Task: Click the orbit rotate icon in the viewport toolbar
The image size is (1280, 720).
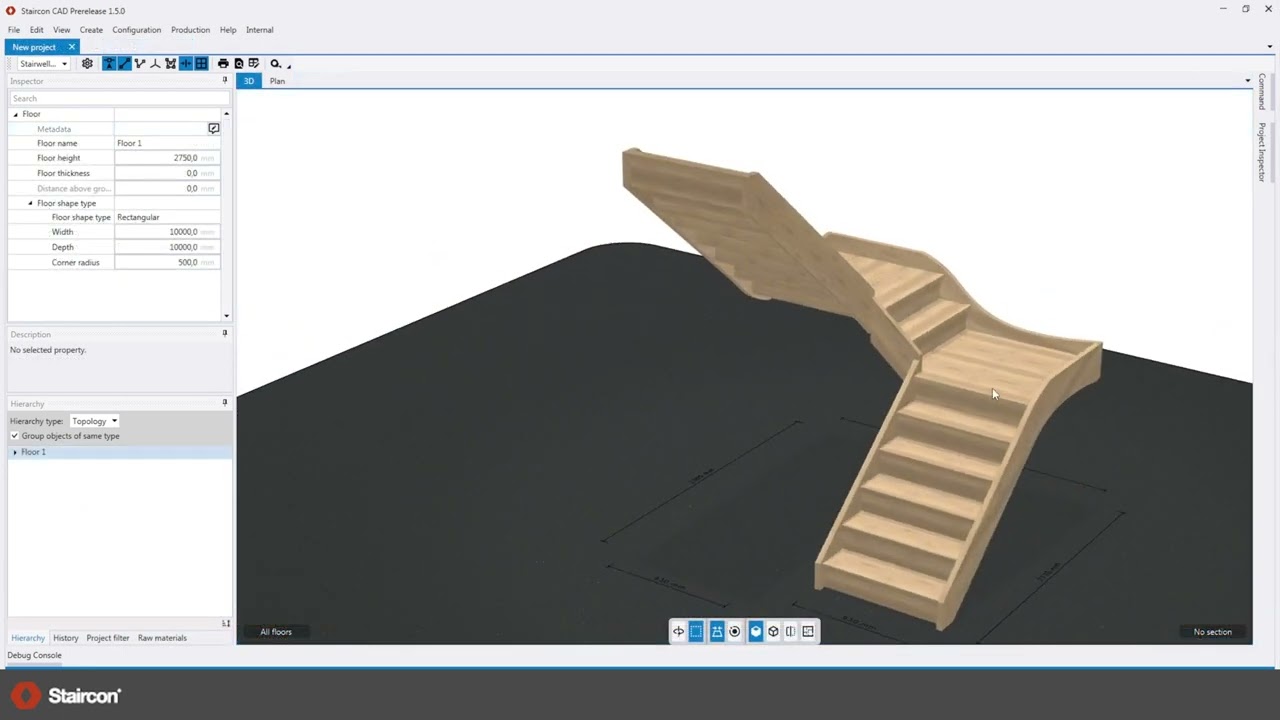Action: 678,631
